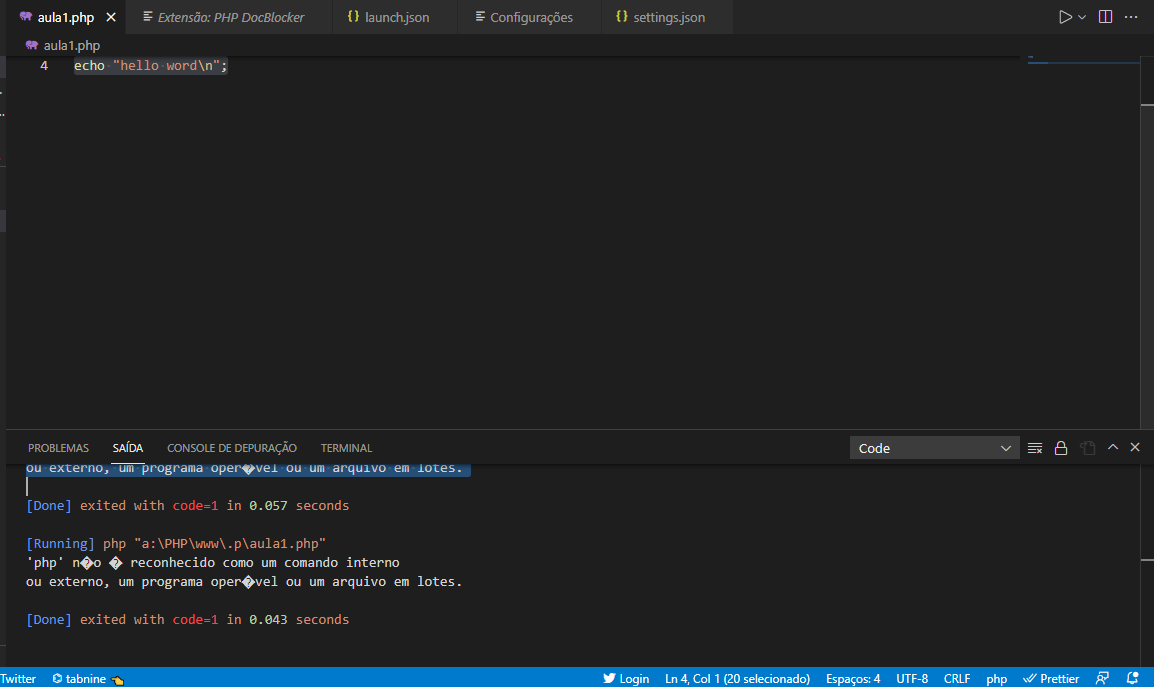Click the echo statement on line 4
The image size is (1154, 687).
coord(151,66)
